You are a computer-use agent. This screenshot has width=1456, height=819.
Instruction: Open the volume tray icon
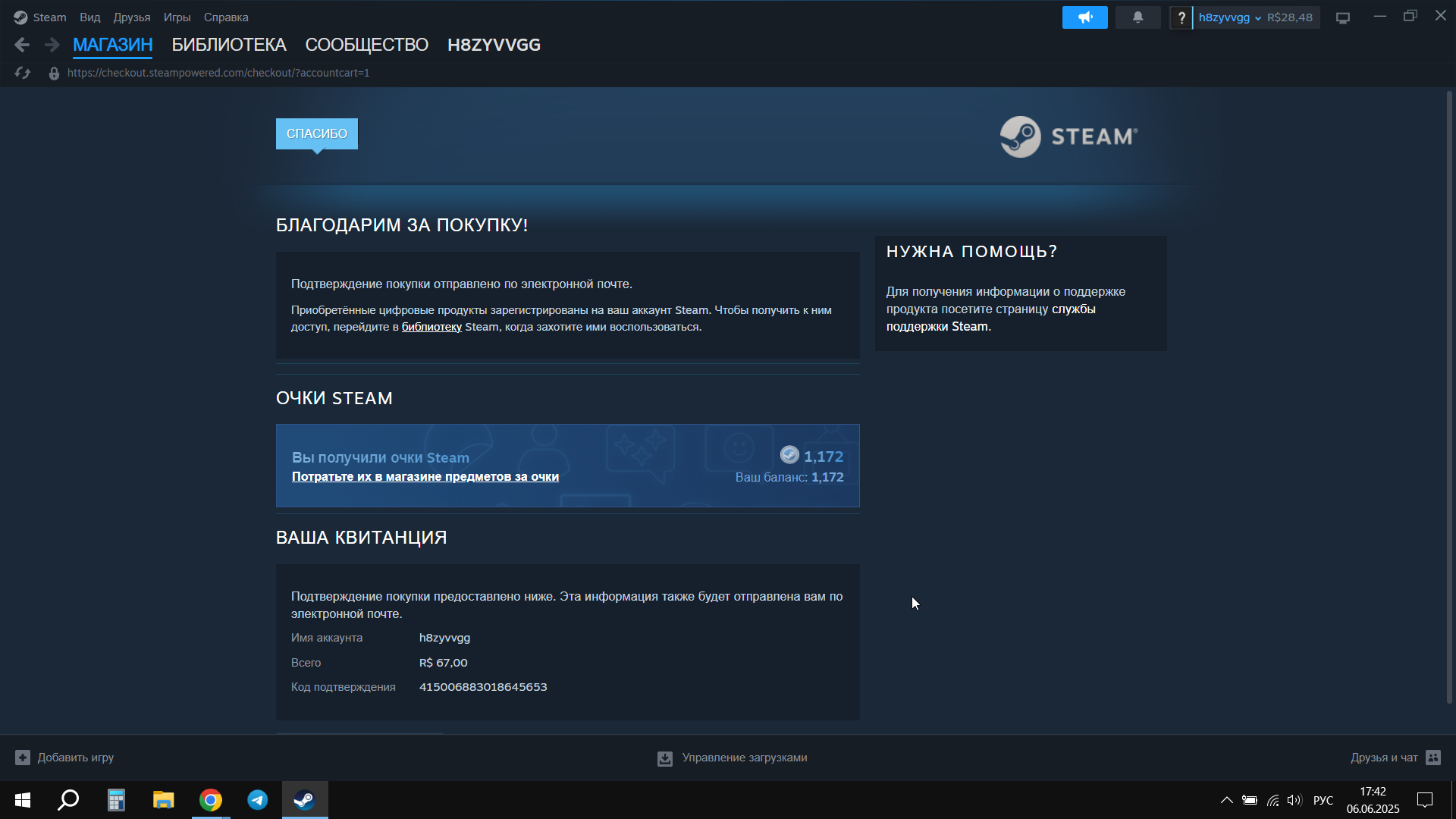pos(1294,800)
